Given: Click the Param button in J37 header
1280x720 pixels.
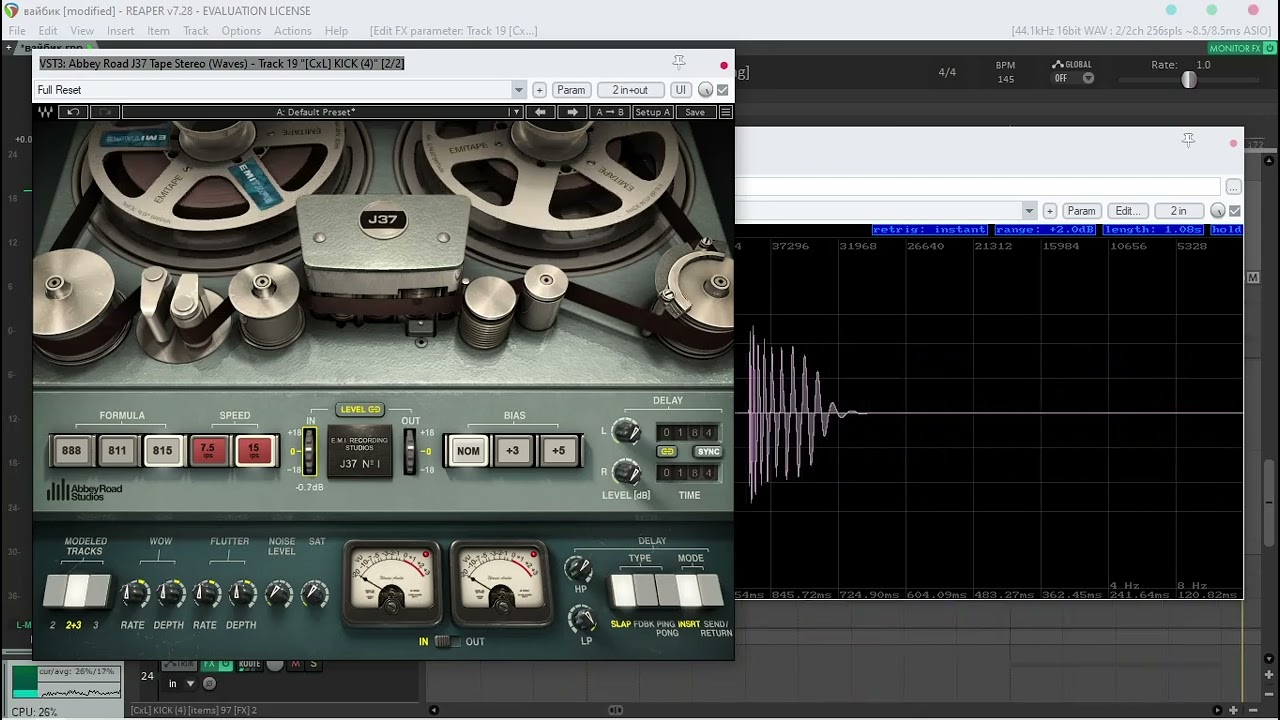Looking at the screenshot, I should pos(571,90).
